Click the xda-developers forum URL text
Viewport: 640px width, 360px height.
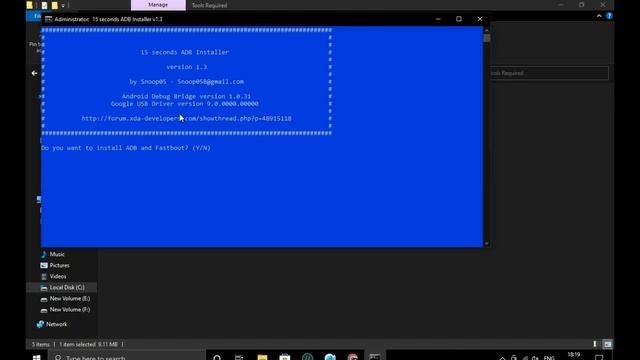pyautogui.click(x=187, y=118)
